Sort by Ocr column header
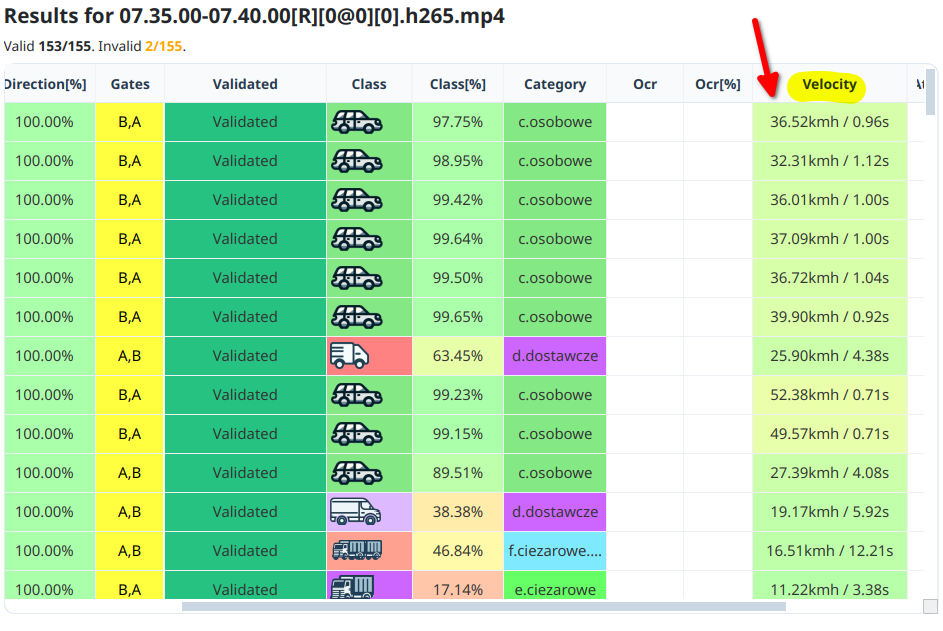The width and height of the screenshot is (943, 631). pyautogui.click(x=645, y=84)
